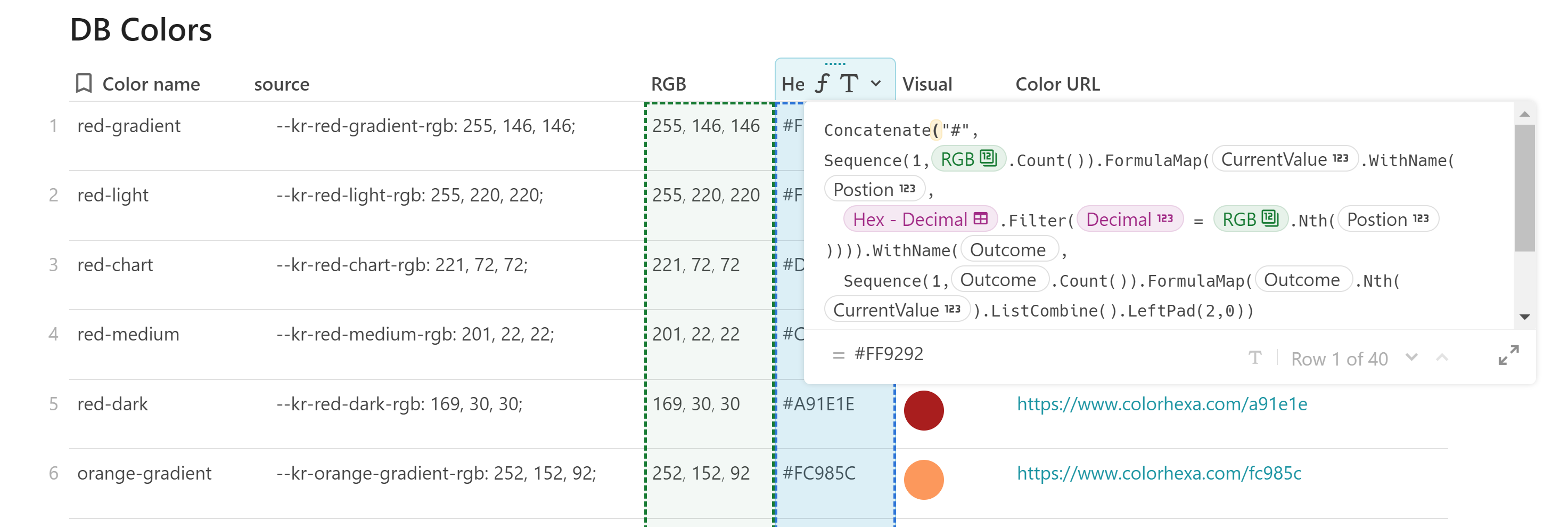Click the dark red color circle for red-dark

point(923,411)
